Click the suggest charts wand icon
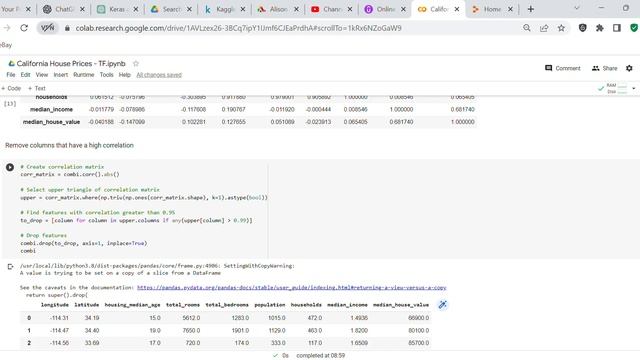This screenshot has width=640, height=360. point(442,305)
